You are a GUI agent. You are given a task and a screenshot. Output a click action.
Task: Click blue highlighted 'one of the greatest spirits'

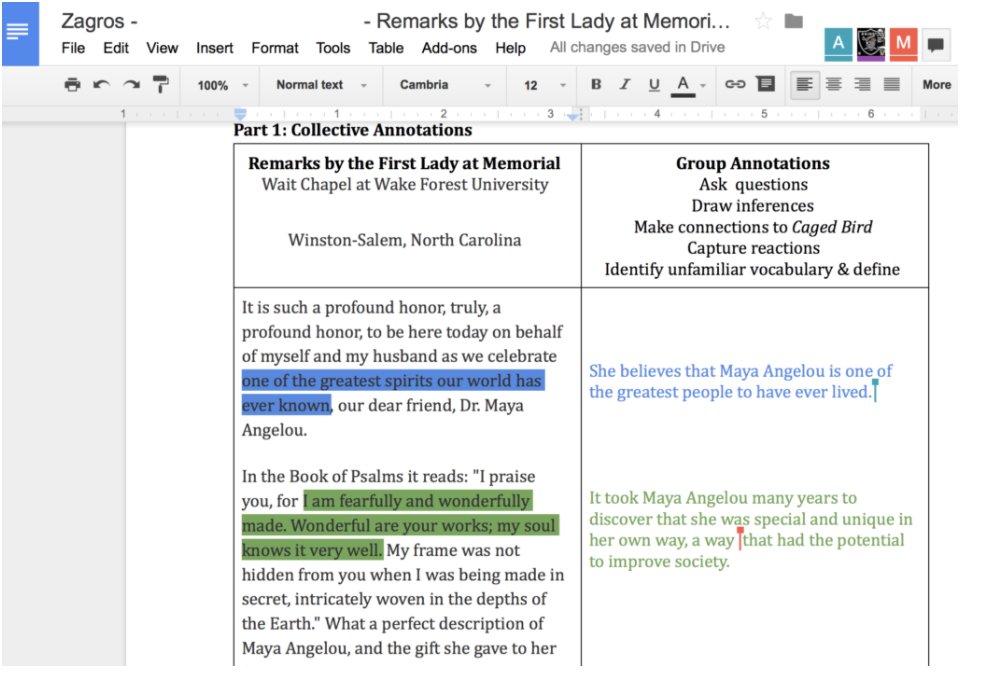[x=339, y=381]
